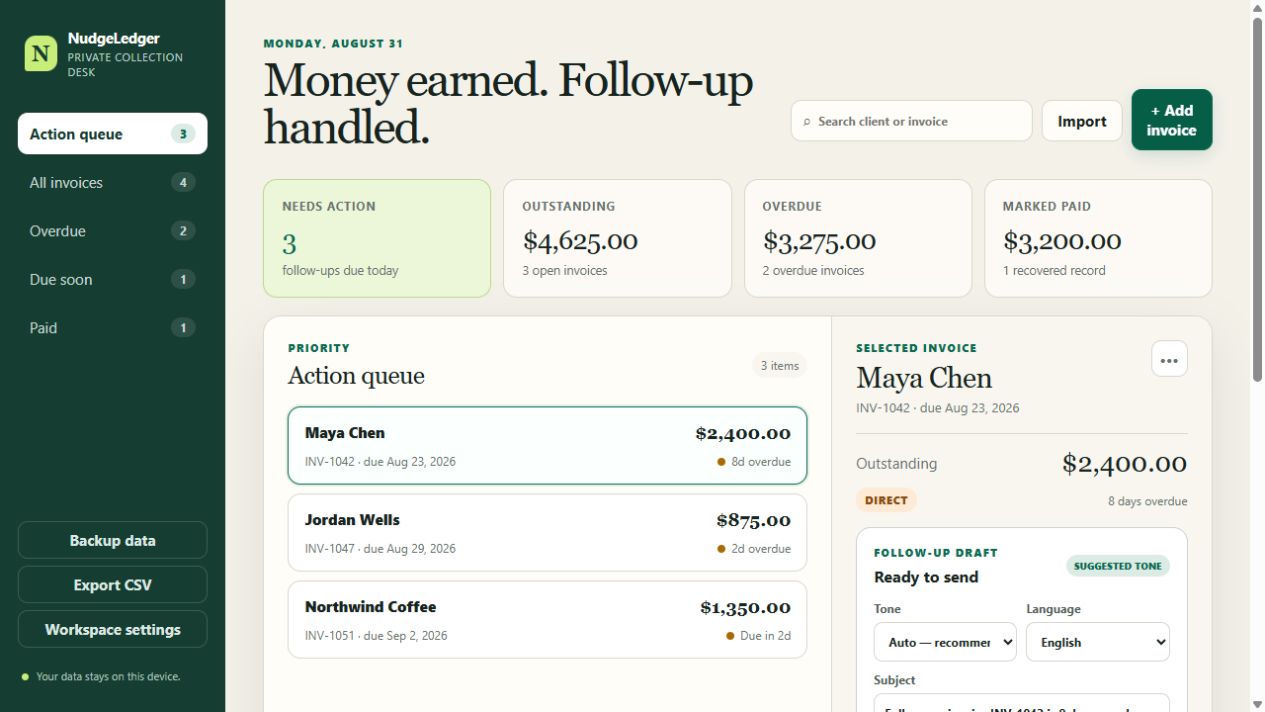The height and width of the screenshot is (712, 1265).
Task: Click the Overdue count badge in sidebar
Action: tap(183, 231)
